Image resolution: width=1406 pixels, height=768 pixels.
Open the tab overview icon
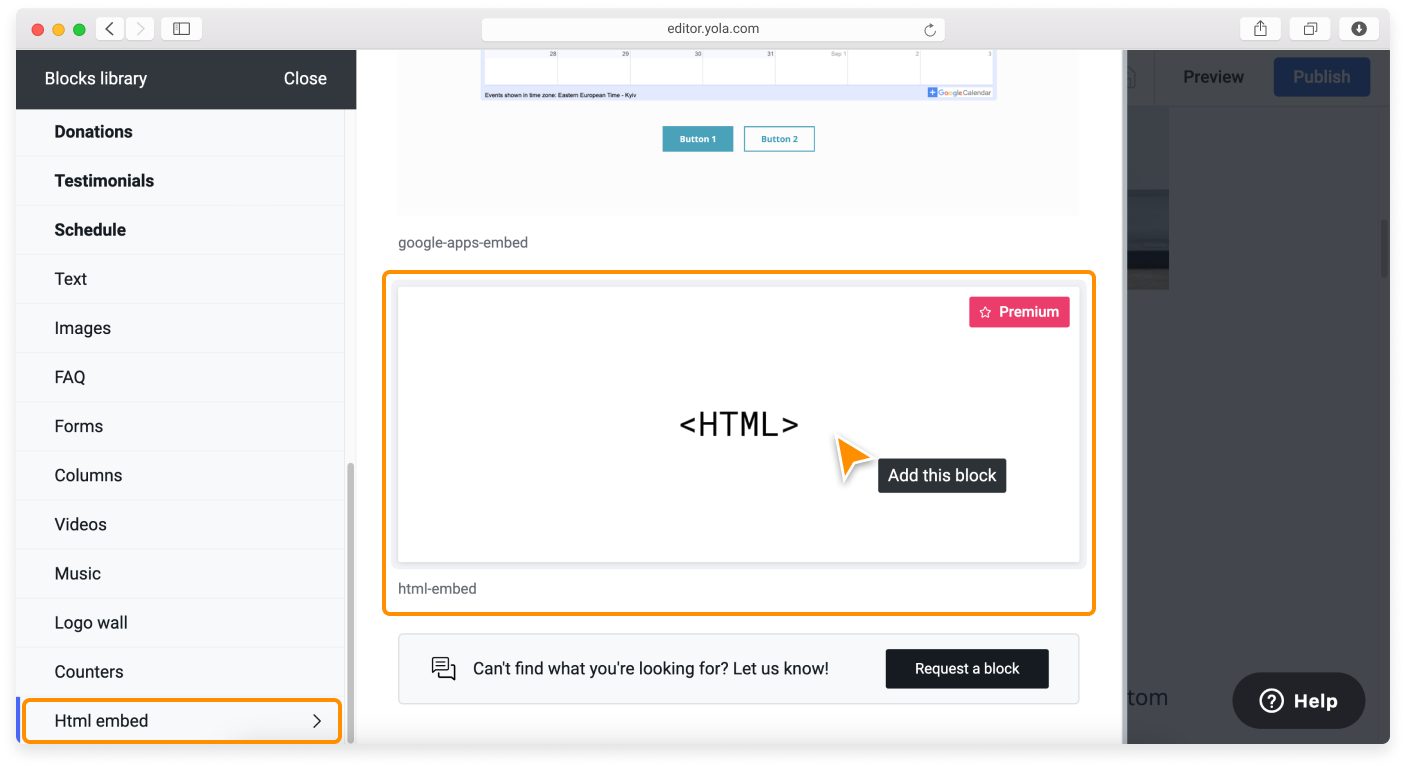tap(1310, 28)
